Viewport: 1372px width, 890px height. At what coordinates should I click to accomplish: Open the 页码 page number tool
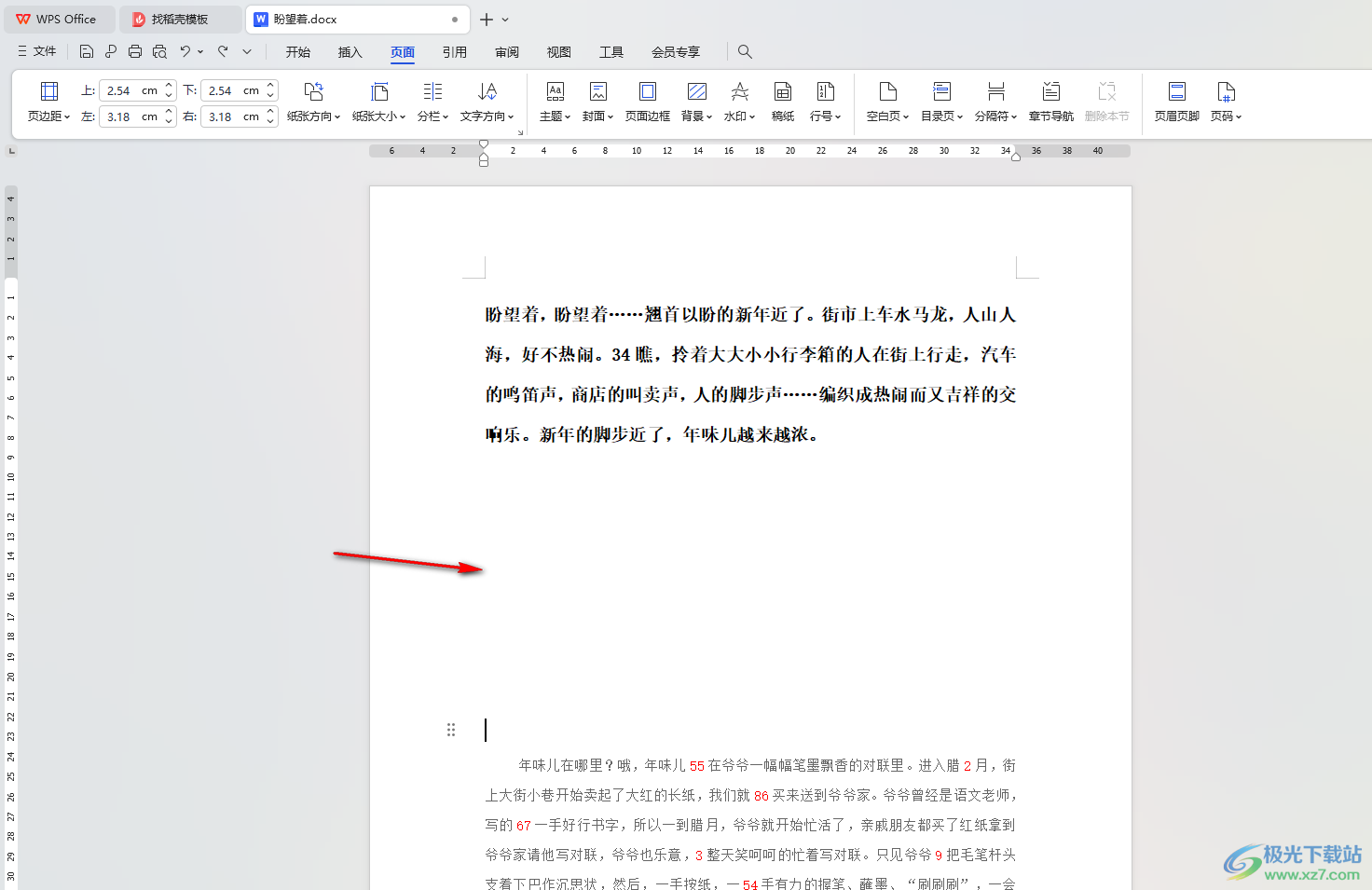[1226, 103]
